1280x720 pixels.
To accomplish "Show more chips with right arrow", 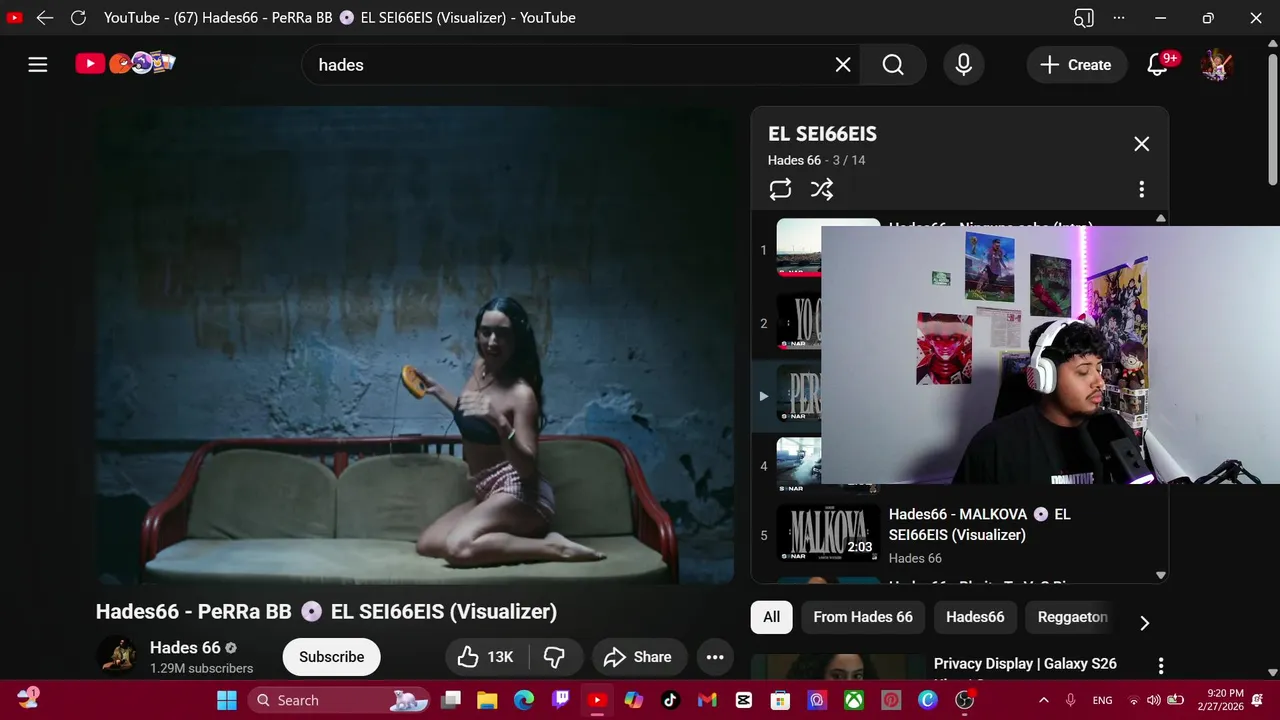I will pyautogui.click(x=1144, y=622).
